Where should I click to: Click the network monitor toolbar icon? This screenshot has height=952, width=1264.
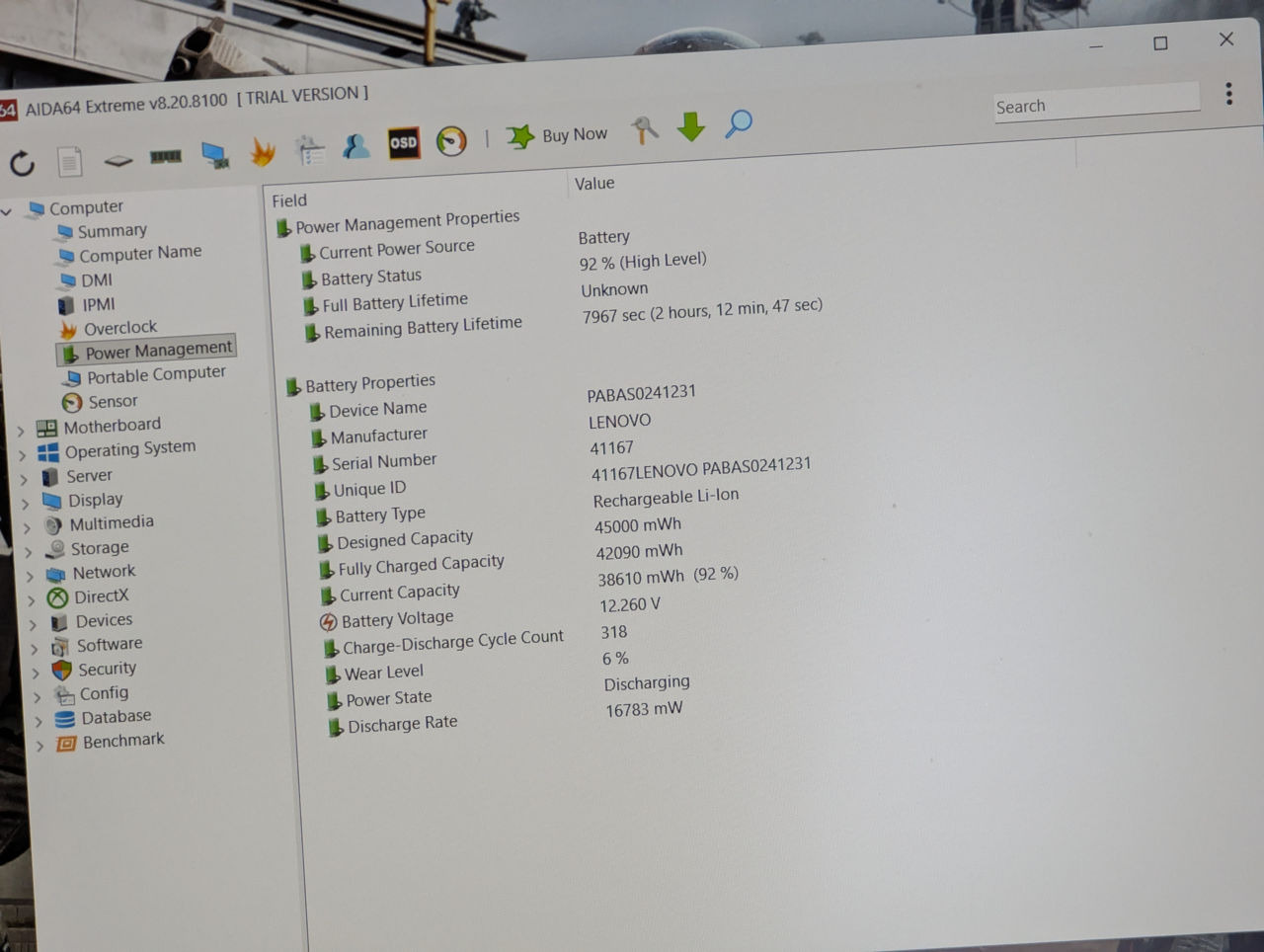pyautogui.click(x=214, y=155)
